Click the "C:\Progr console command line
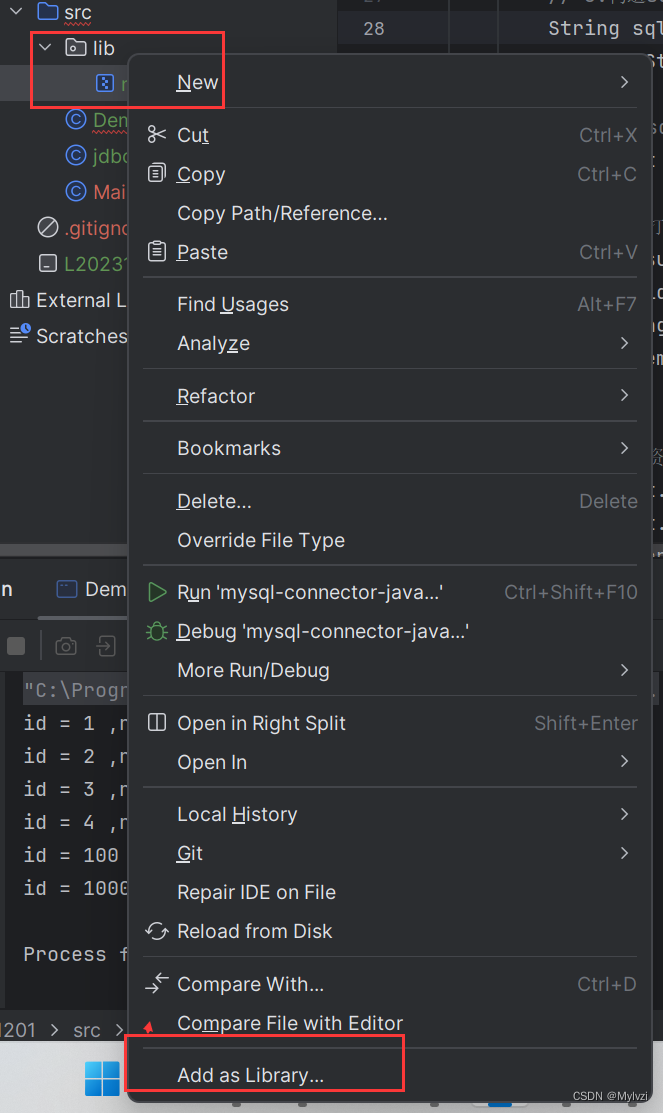Screen dimensions: 663x1113 pyautogui.click(x=75, y=689)
